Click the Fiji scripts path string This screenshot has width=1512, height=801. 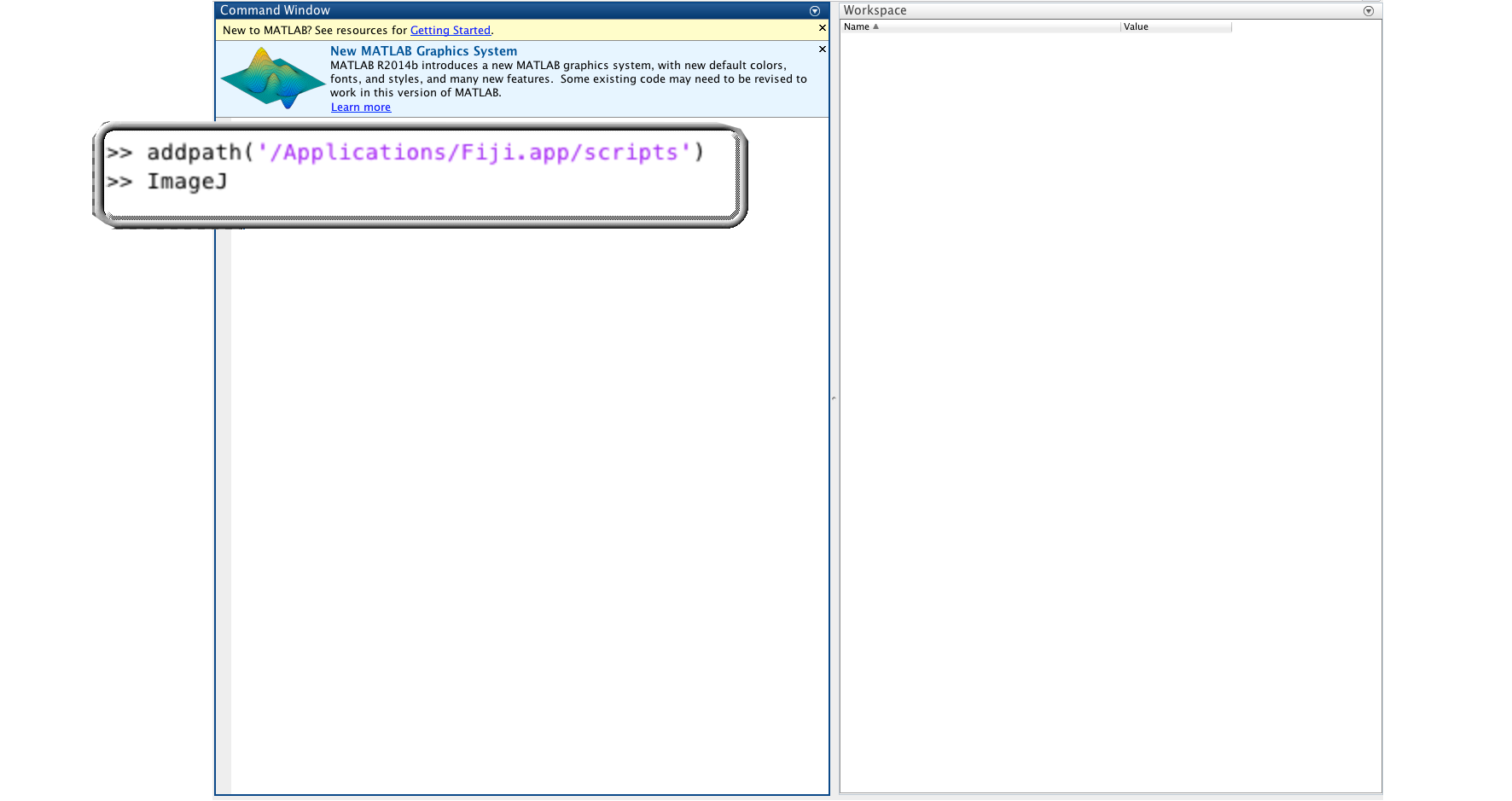point(474,152)
